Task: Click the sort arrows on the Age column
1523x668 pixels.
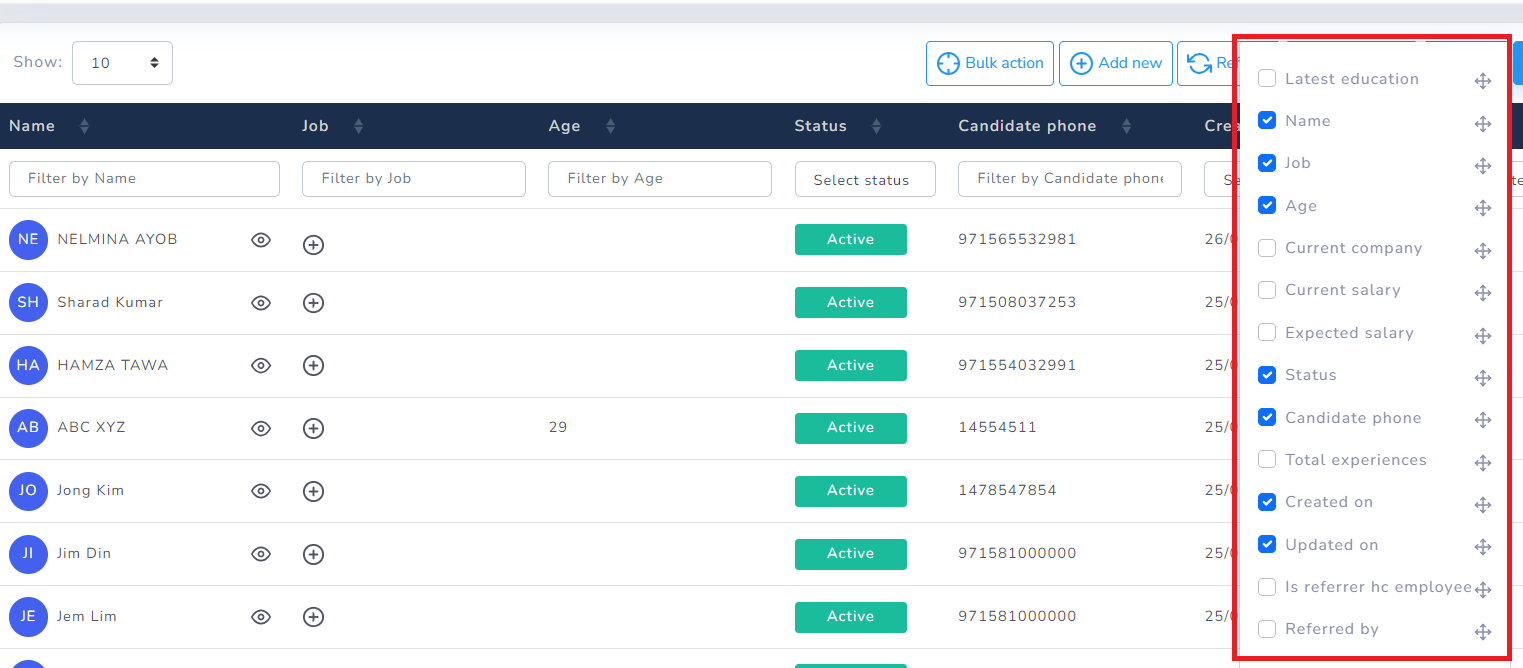Action: pyautogui.click(x=611, y=126)
